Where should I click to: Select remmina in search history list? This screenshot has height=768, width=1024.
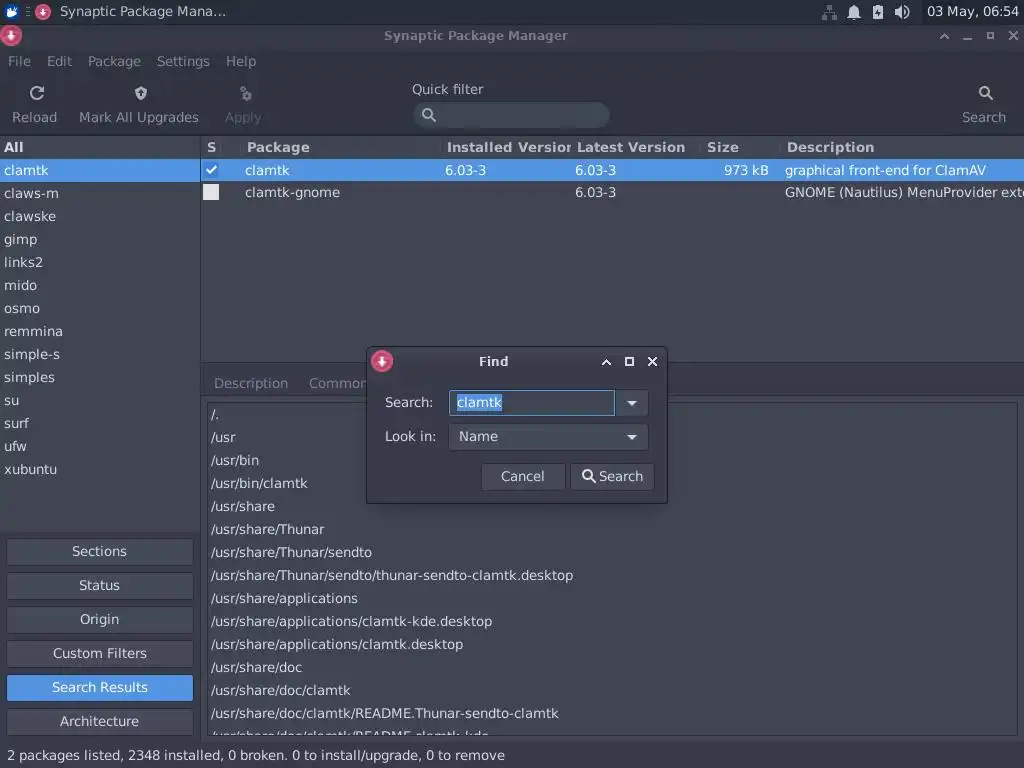tap(100, 332)
